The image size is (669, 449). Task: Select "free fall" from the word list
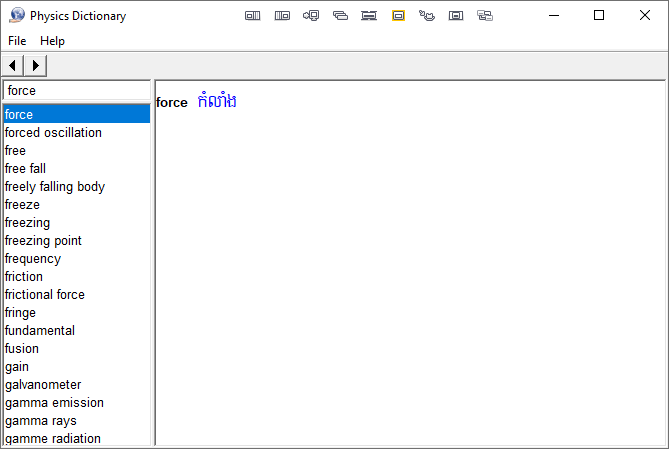coord(25,169)
